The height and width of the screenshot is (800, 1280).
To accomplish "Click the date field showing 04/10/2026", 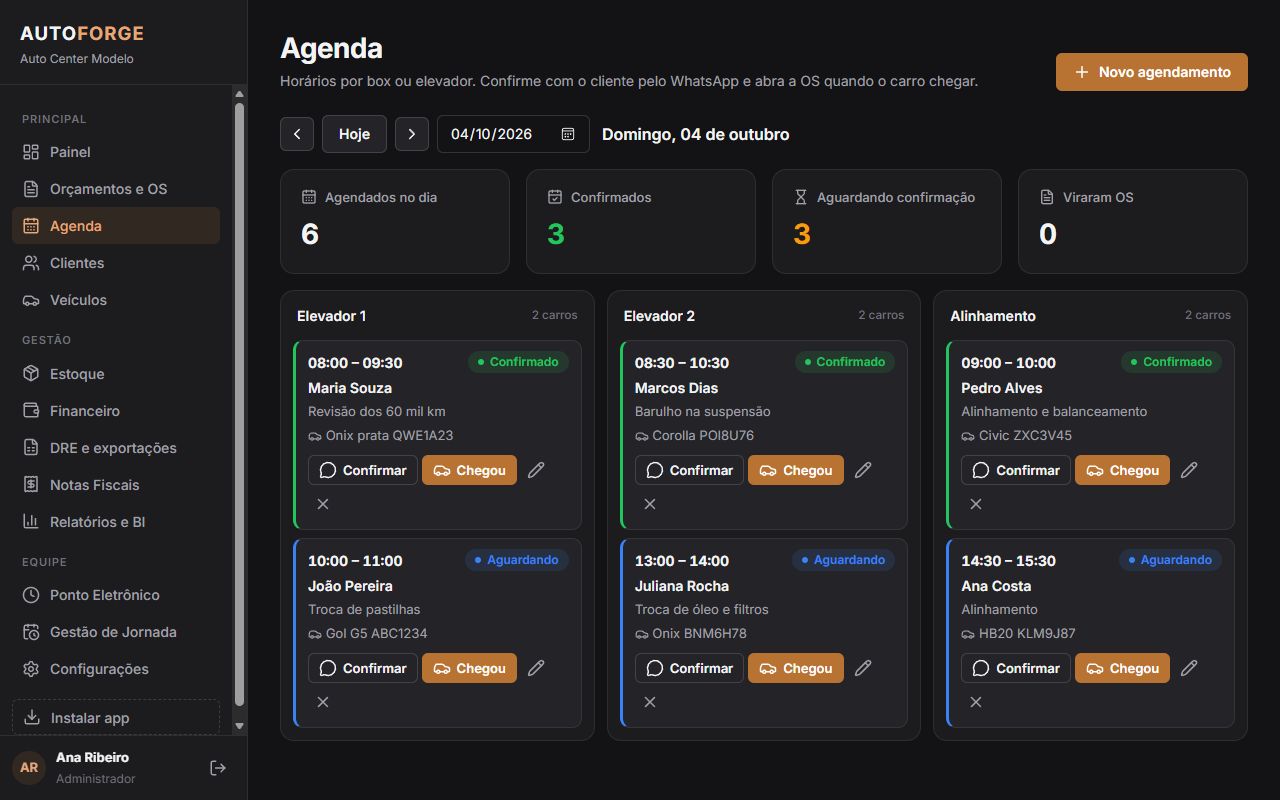I will coord(513,134).
